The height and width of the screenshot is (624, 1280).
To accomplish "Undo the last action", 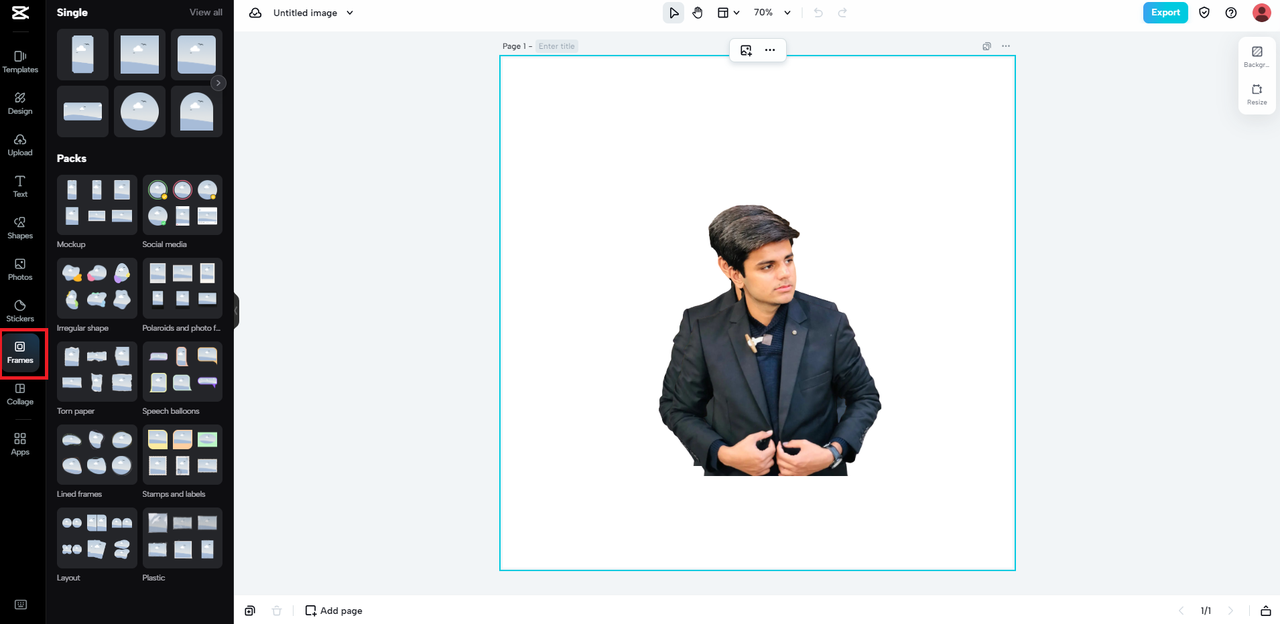I will pyautogui.click(x=818, y=13).
